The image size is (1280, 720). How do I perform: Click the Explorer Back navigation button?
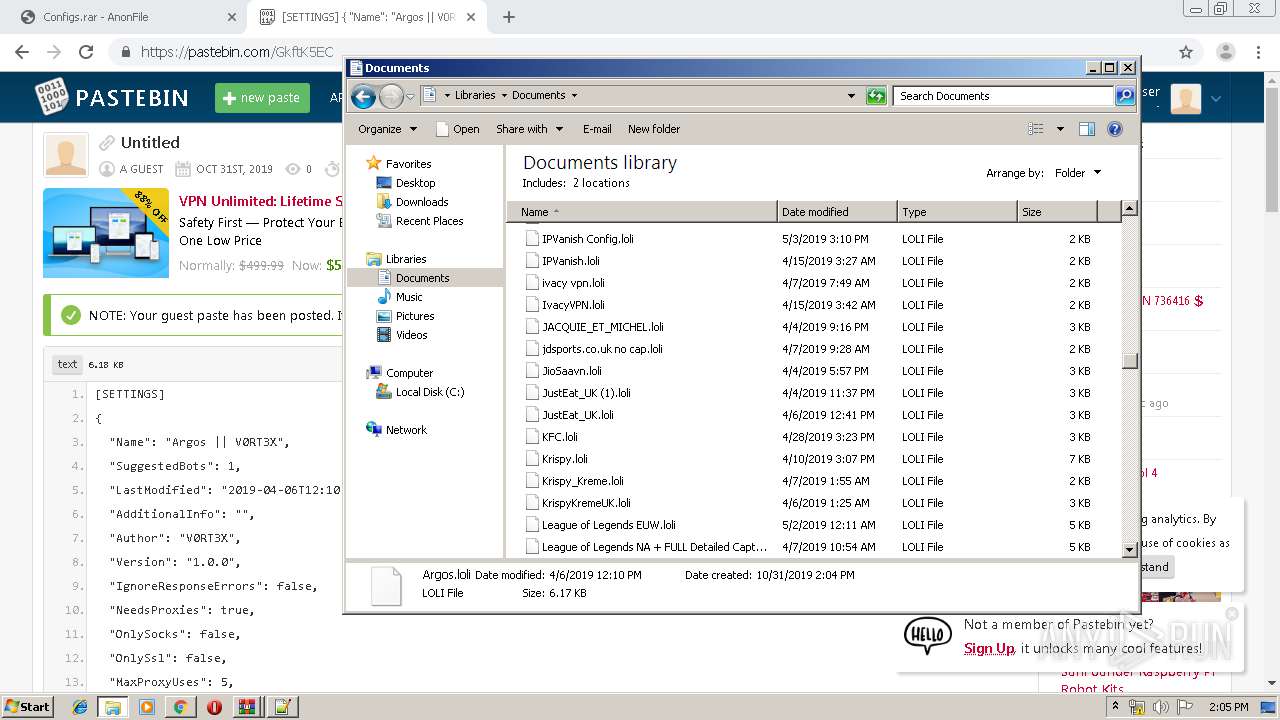click(x=364, y=96)
